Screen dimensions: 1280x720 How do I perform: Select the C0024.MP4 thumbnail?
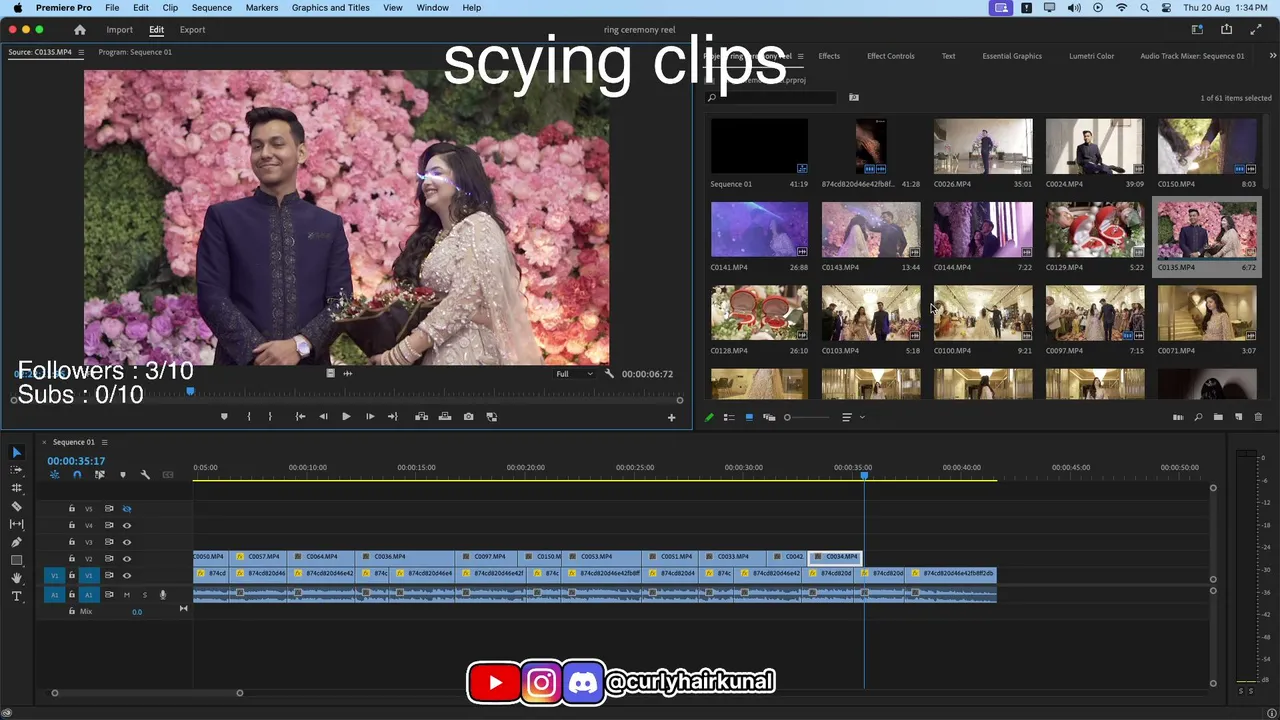click(1094, 146)
